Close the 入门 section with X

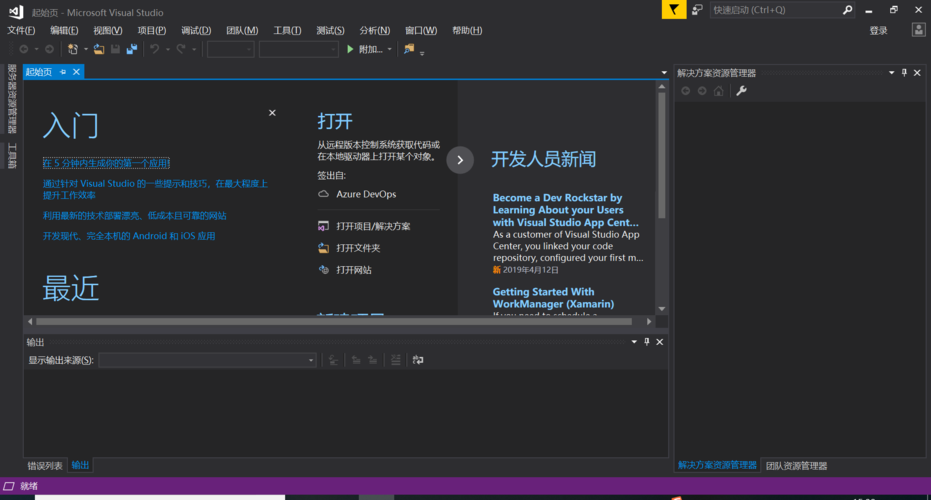(272, 113)
